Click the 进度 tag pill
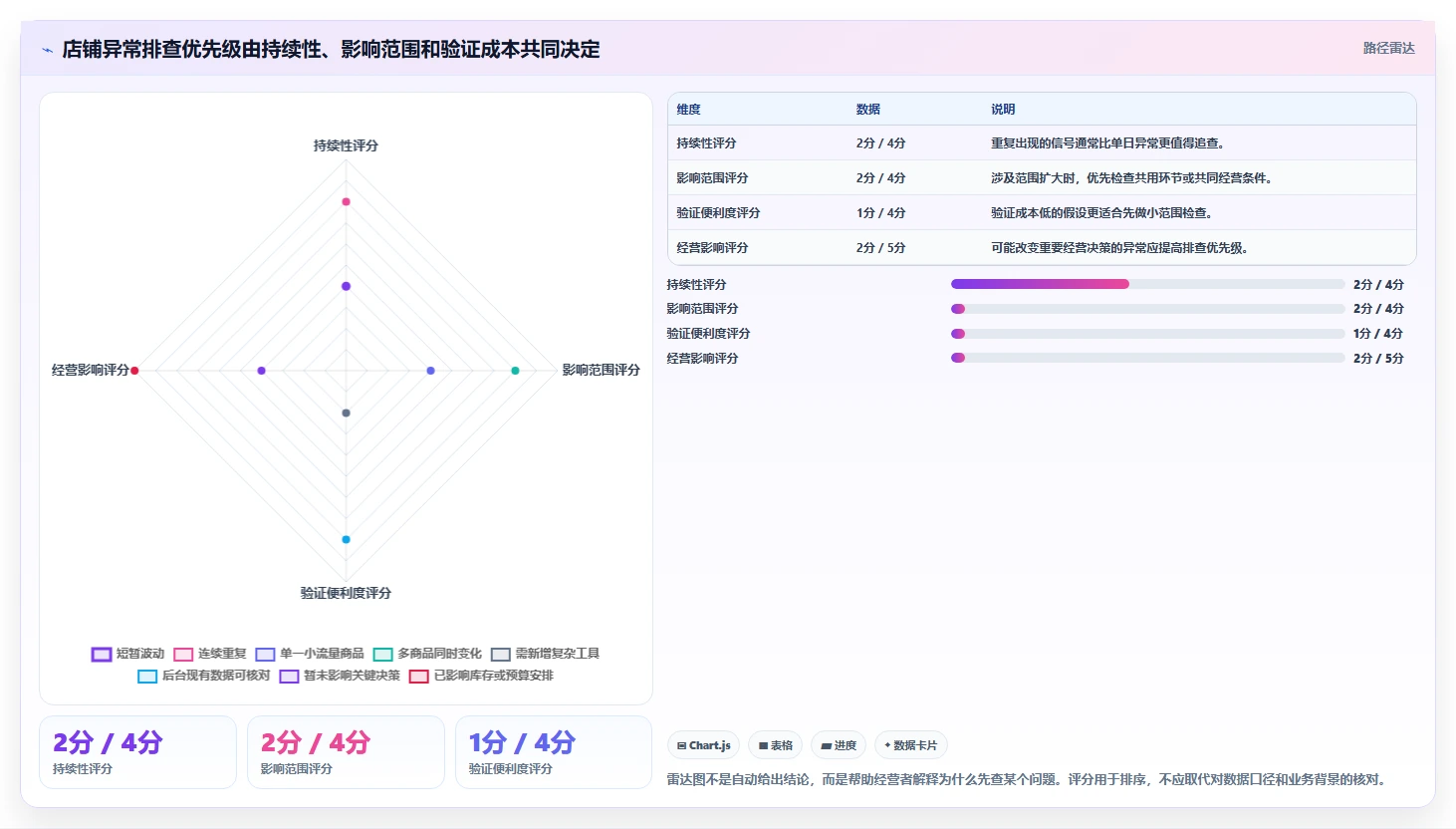Image resolution: width=1456 pixels, height=829 pixels. [x=839, y=745]
